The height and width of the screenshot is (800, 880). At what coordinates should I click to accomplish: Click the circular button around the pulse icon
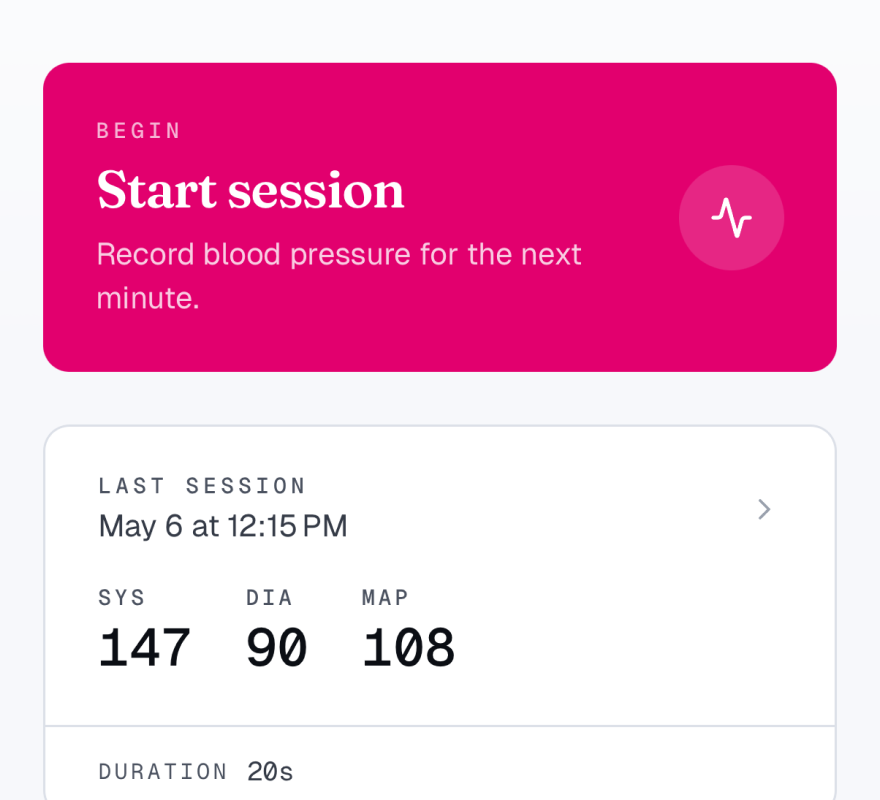click(x=731, y=218)
